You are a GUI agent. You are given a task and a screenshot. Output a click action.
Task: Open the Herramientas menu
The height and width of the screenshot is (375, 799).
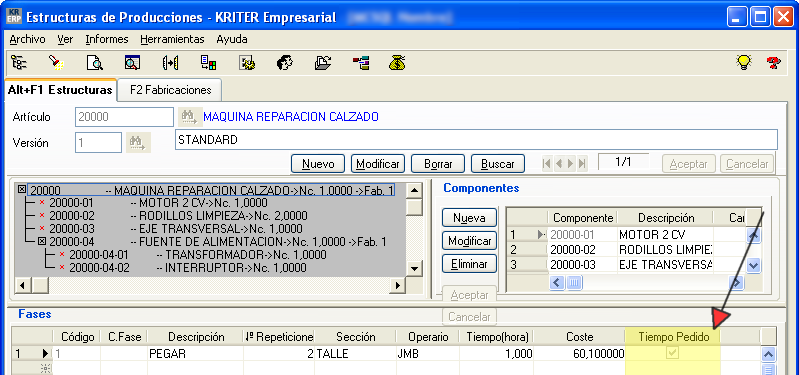(172, 39)
